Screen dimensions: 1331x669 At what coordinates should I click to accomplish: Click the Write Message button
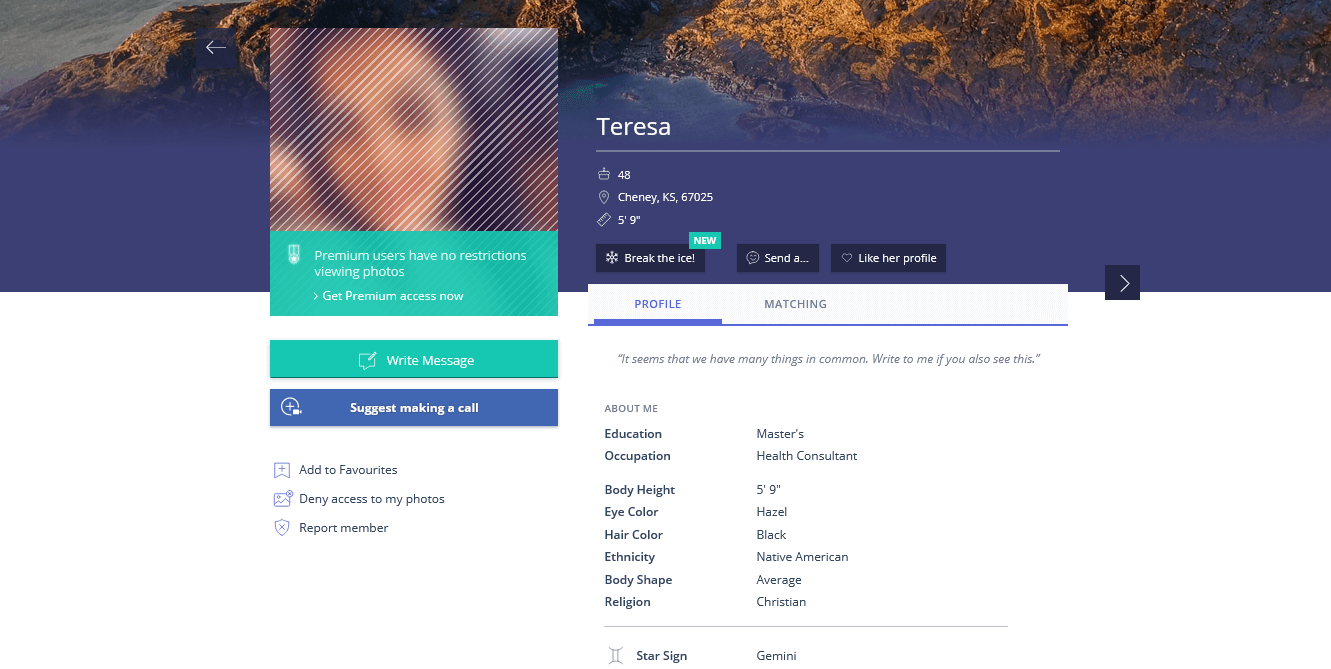pos(414,360)
